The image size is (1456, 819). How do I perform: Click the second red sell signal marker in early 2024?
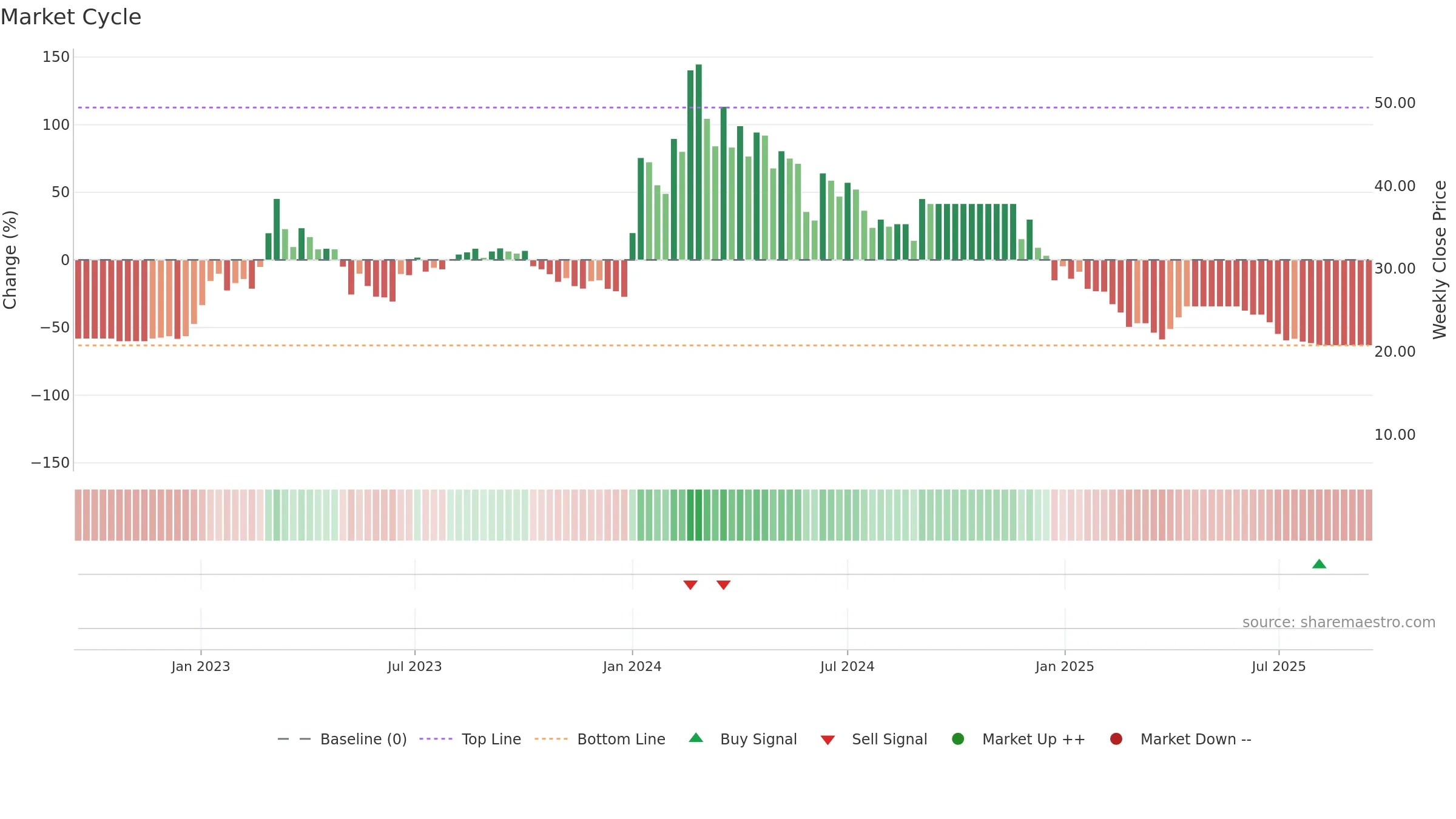(723, 585)
